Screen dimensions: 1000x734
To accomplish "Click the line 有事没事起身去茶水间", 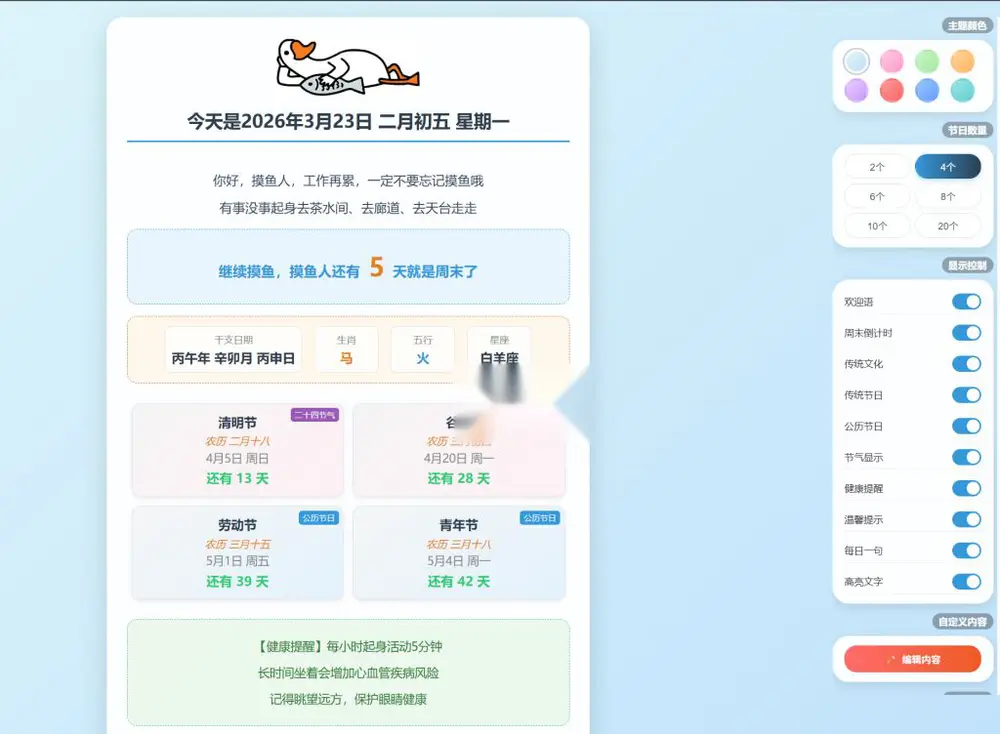I will [348, 209].
